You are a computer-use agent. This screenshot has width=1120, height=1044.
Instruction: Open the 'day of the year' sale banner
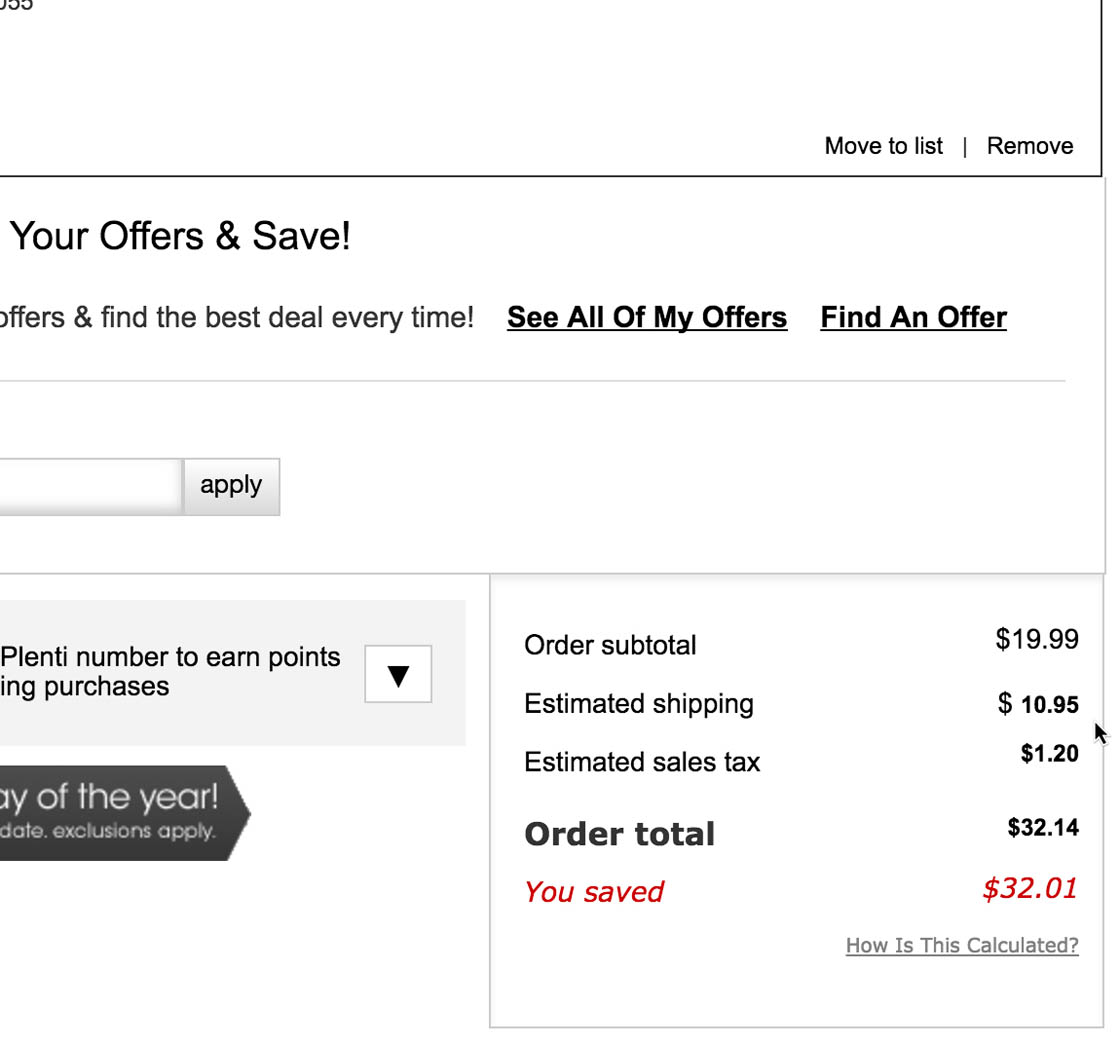[120, 812]
